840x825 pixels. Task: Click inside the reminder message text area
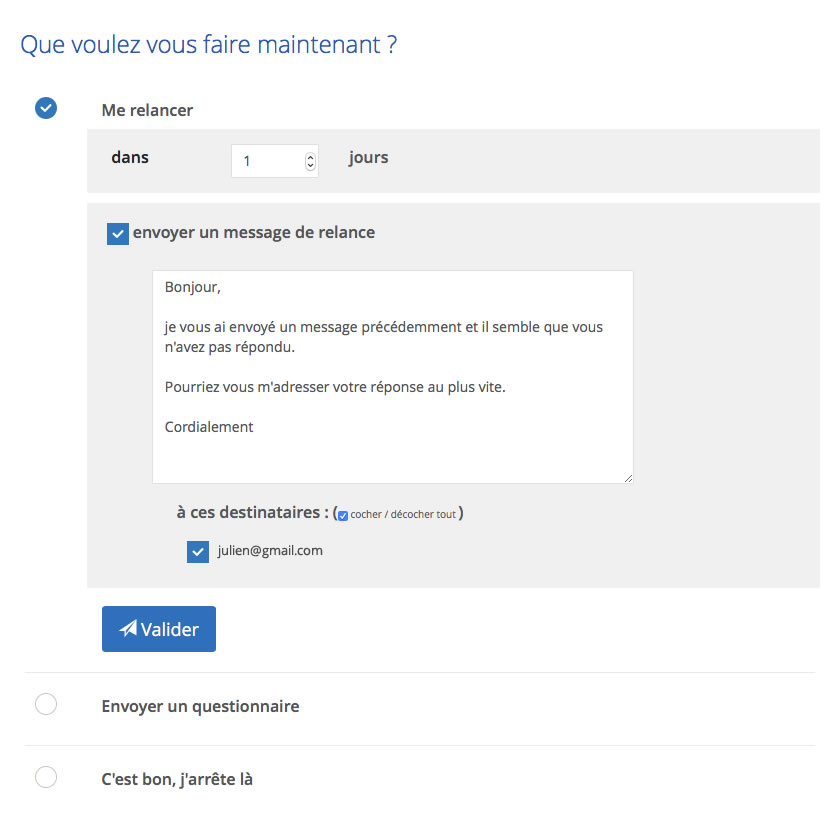pyautogui.click(x=393, y=377)
